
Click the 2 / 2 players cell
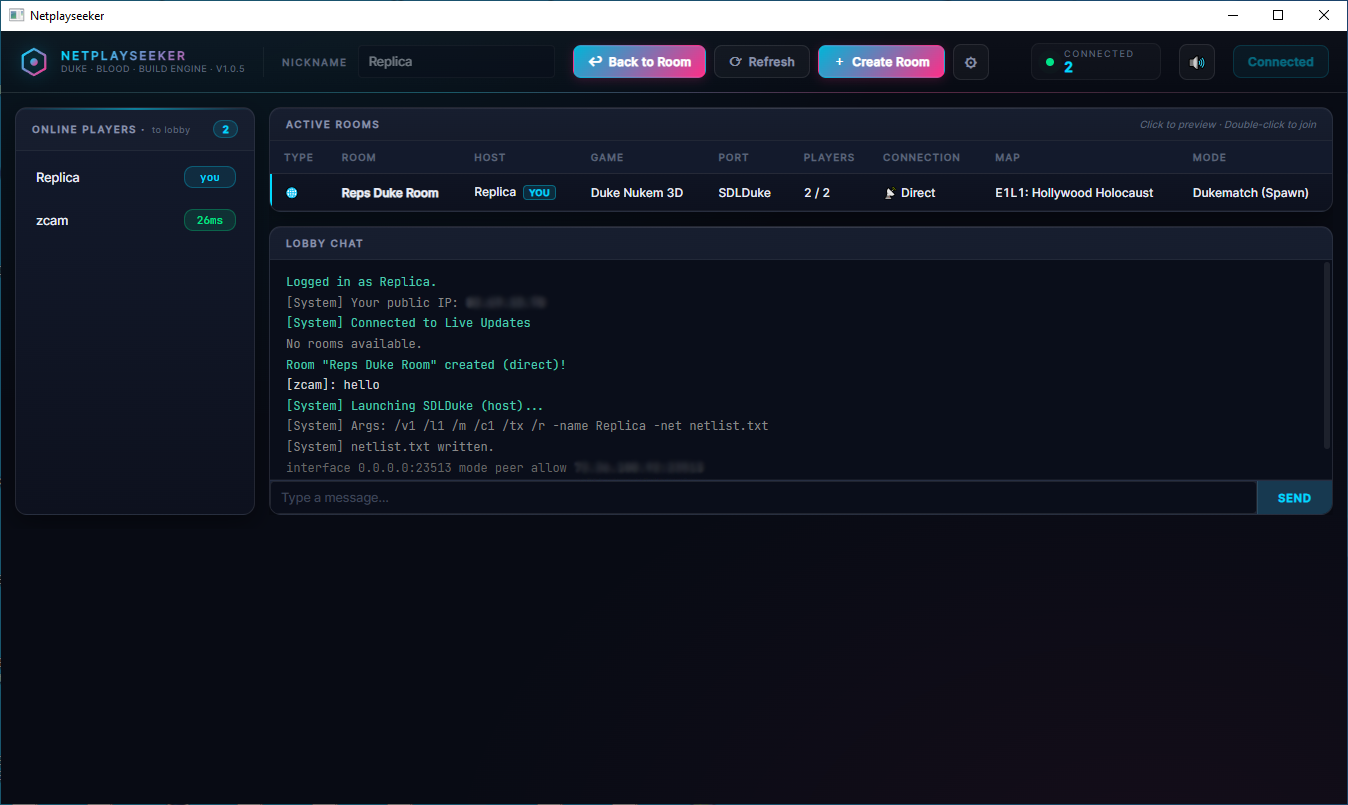pyautogui.click(x=817, y=193)
